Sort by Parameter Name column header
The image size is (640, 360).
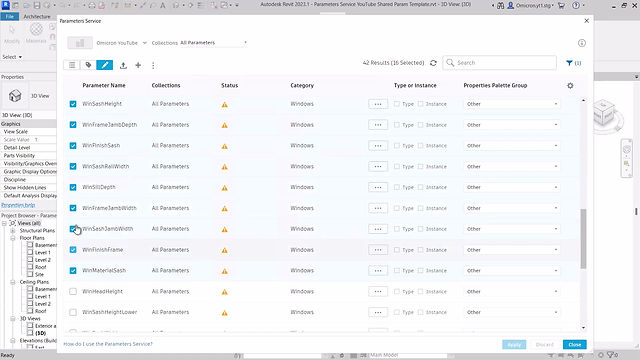(x=104, y=85)
